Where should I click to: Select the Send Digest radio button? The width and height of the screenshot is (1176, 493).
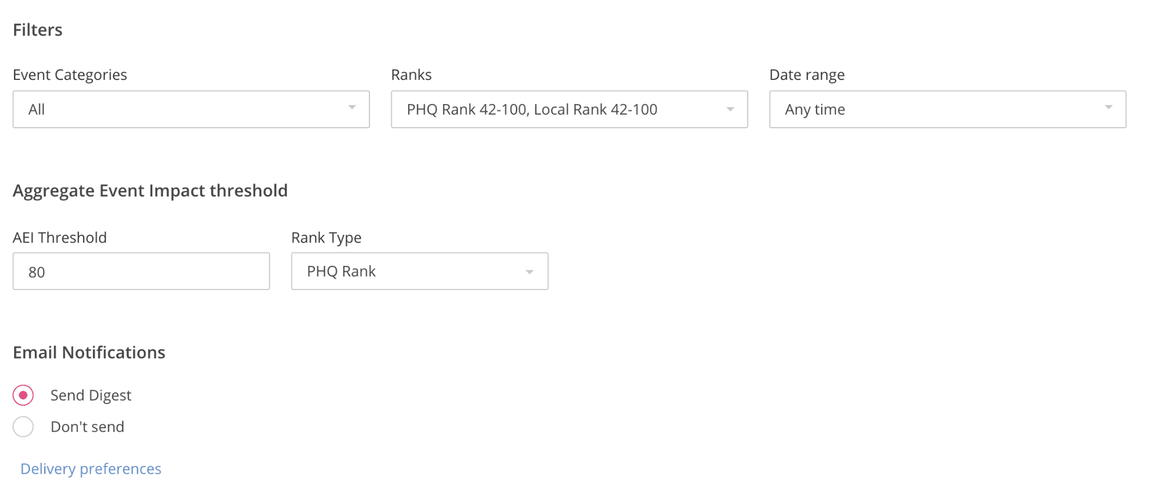coord(23,395)
